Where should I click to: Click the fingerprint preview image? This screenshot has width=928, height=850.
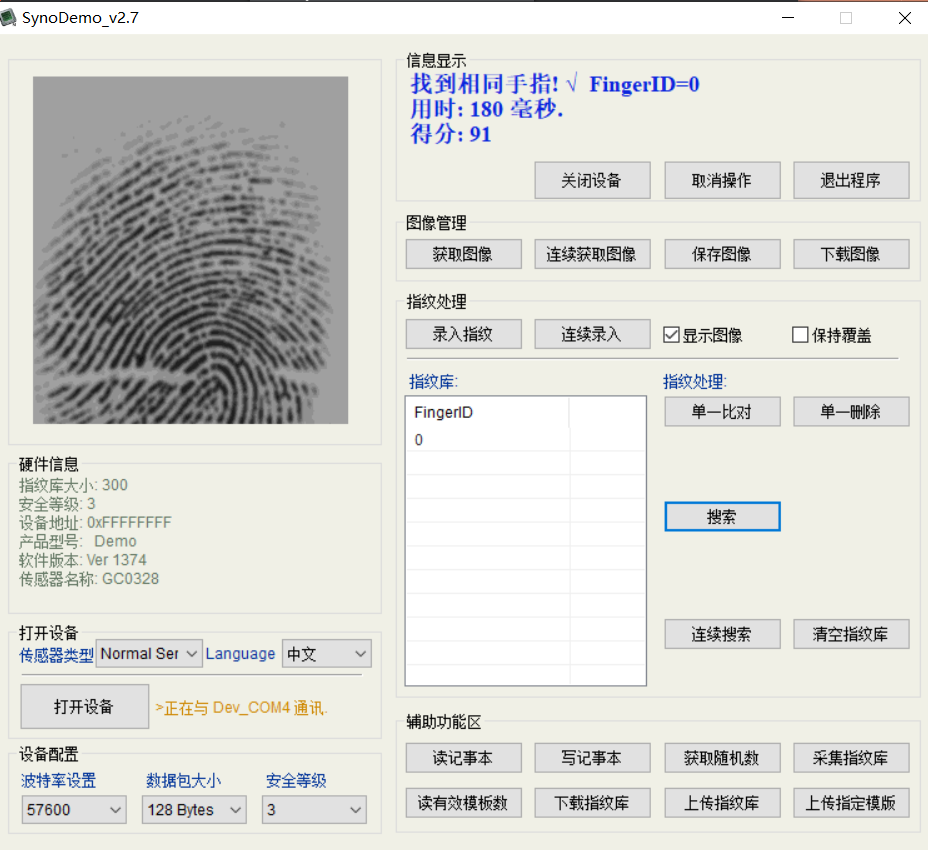[x=191, y=251]
